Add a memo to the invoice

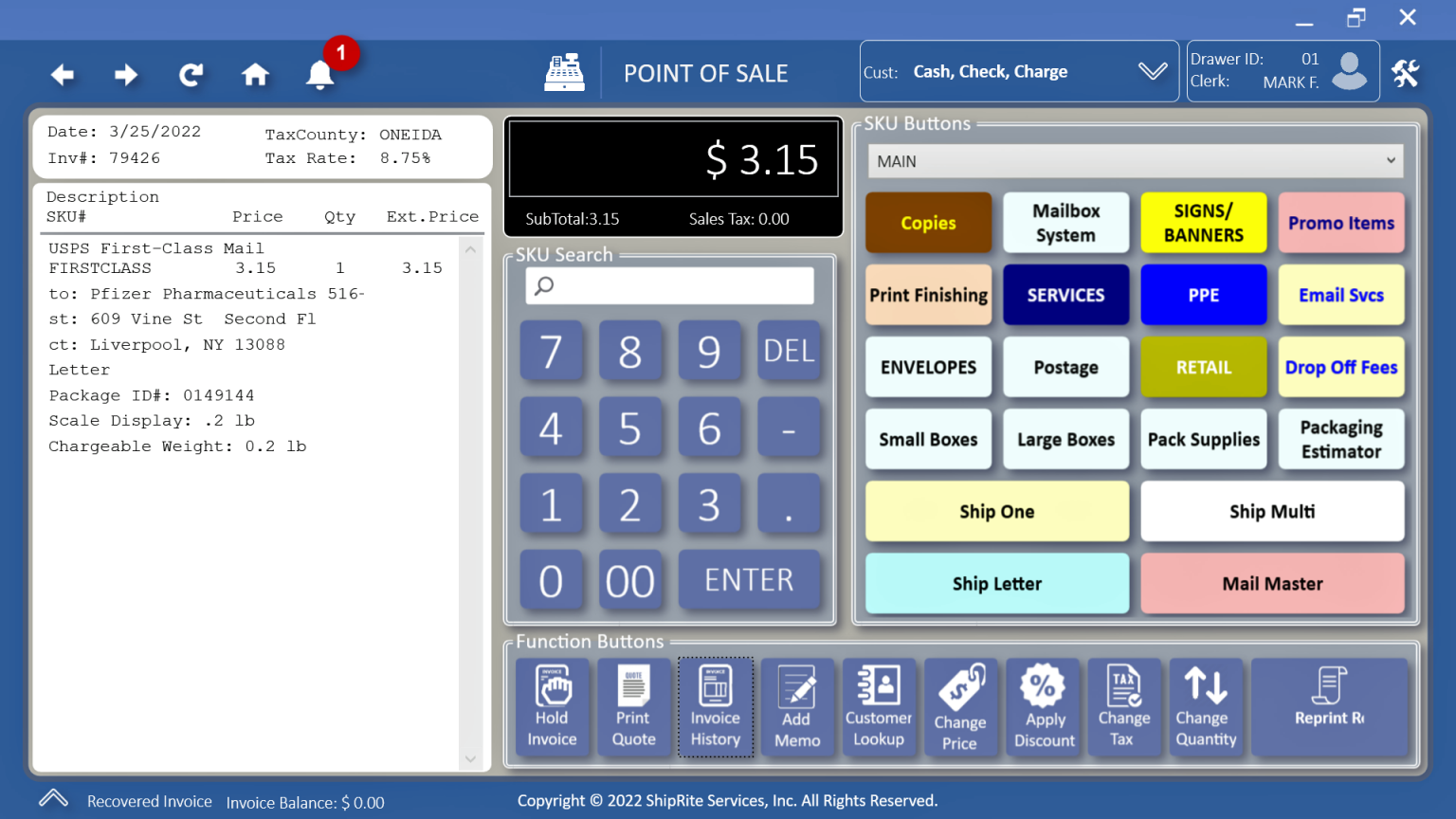click(x=797, y=707)
